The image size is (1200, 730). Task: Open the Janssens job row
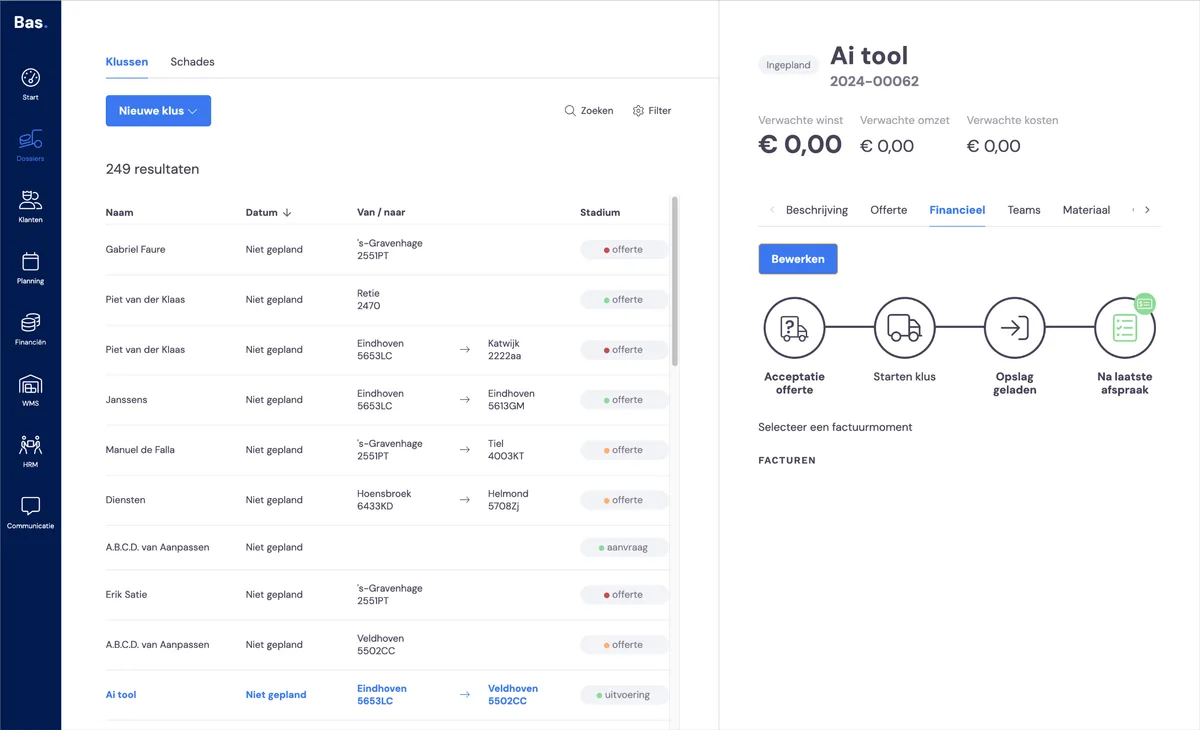click(388, 400)
